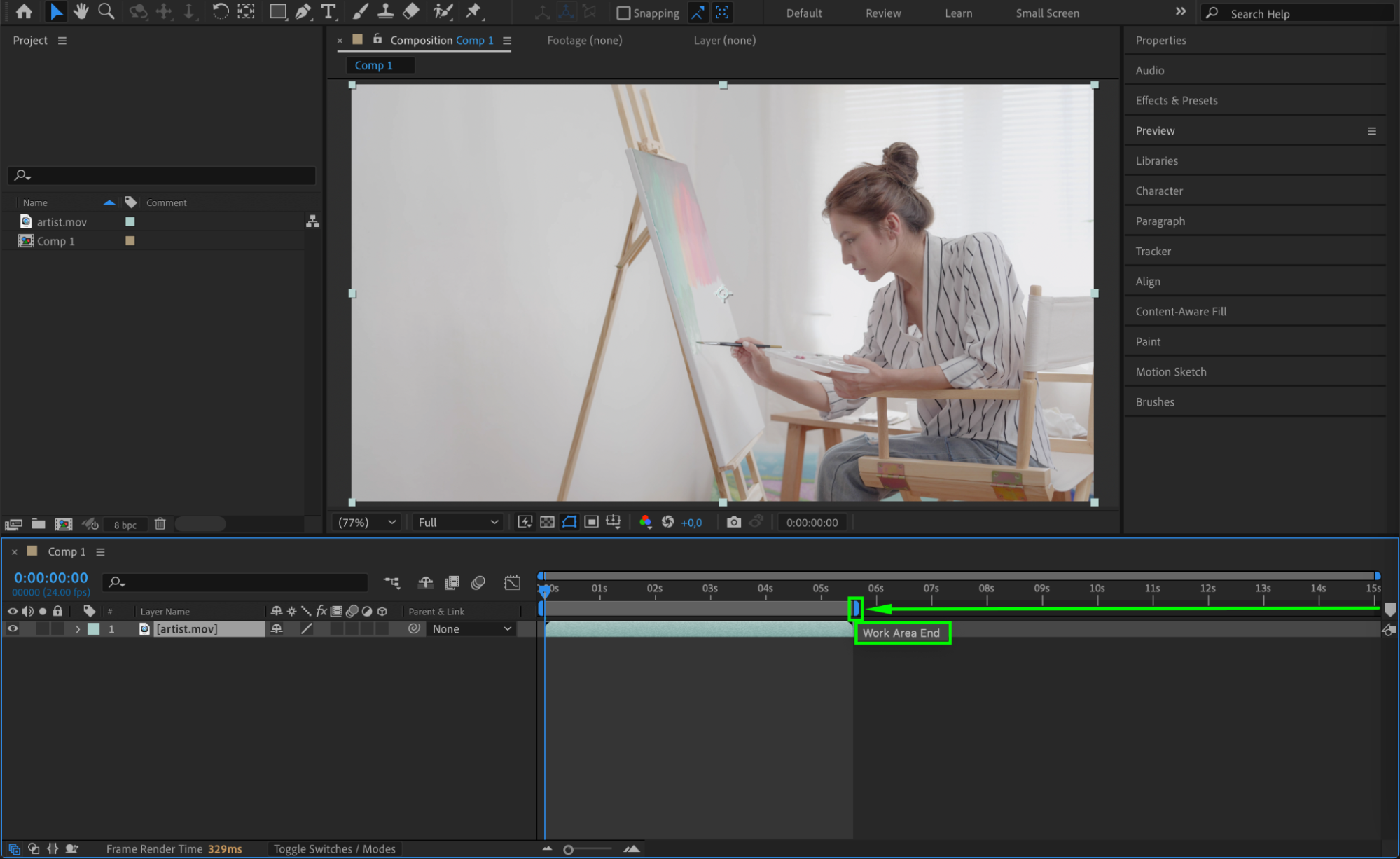Expand more workspaces chevron
Viewport: 1400px width, 859px height.
pyautogui.click(x=1181, y=12)
